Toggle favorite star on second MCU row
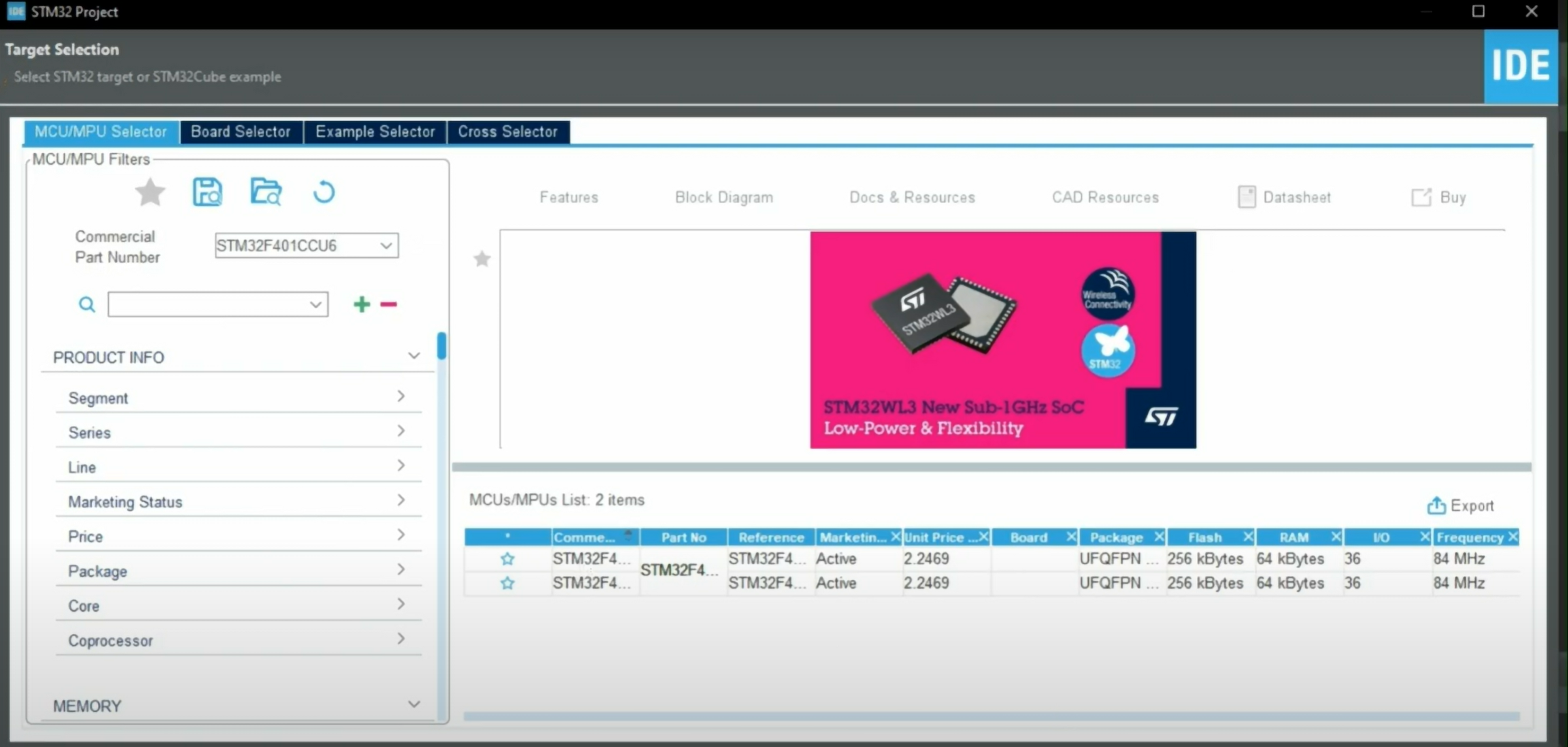This screenshot has width=1568, height=747. [x=508, y=583]
